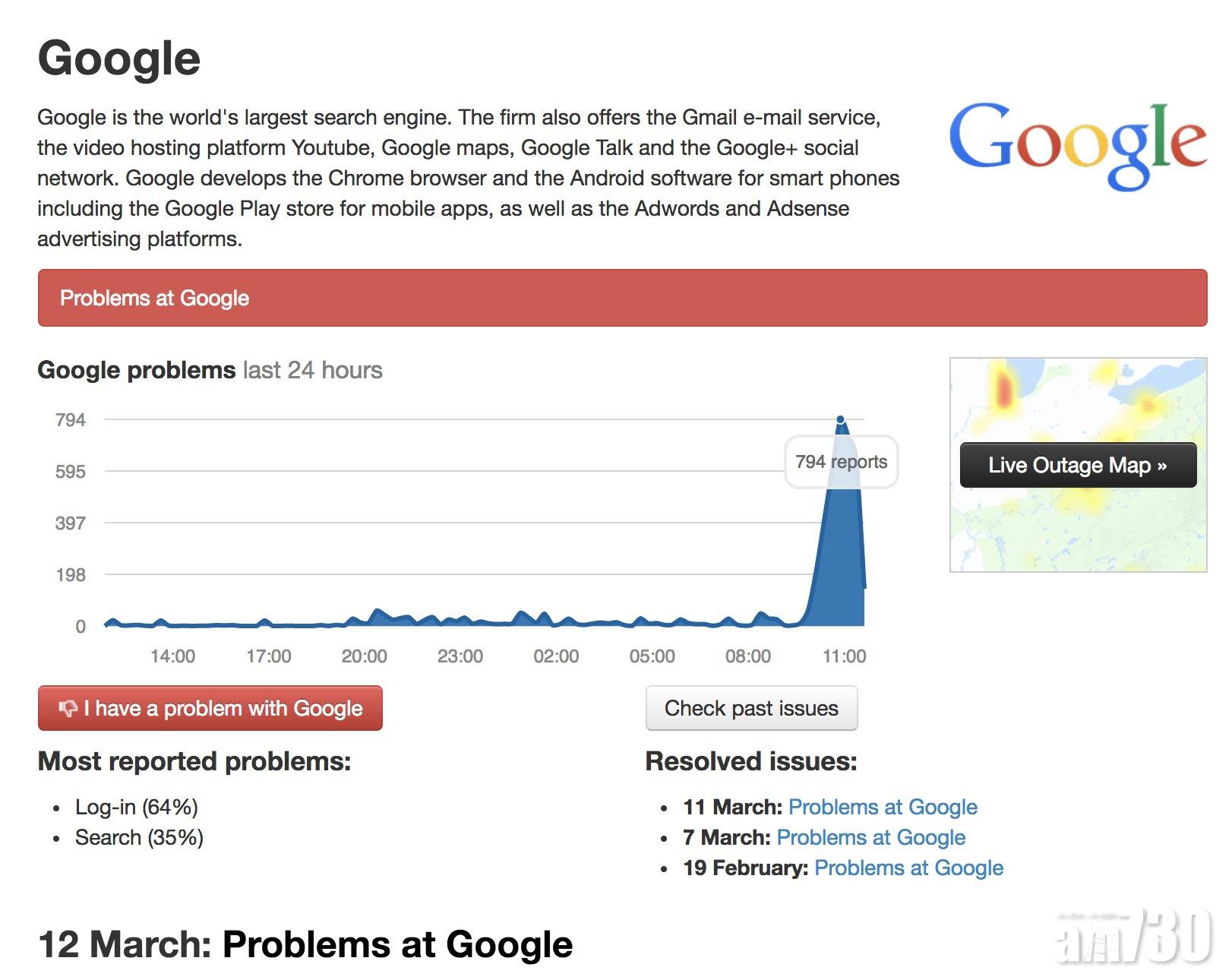The height and width of the screenshot is (980, 1232).
Task: Open the 19 February Problems at Google link
Action: pyautogui.click(x=908, y=868)
